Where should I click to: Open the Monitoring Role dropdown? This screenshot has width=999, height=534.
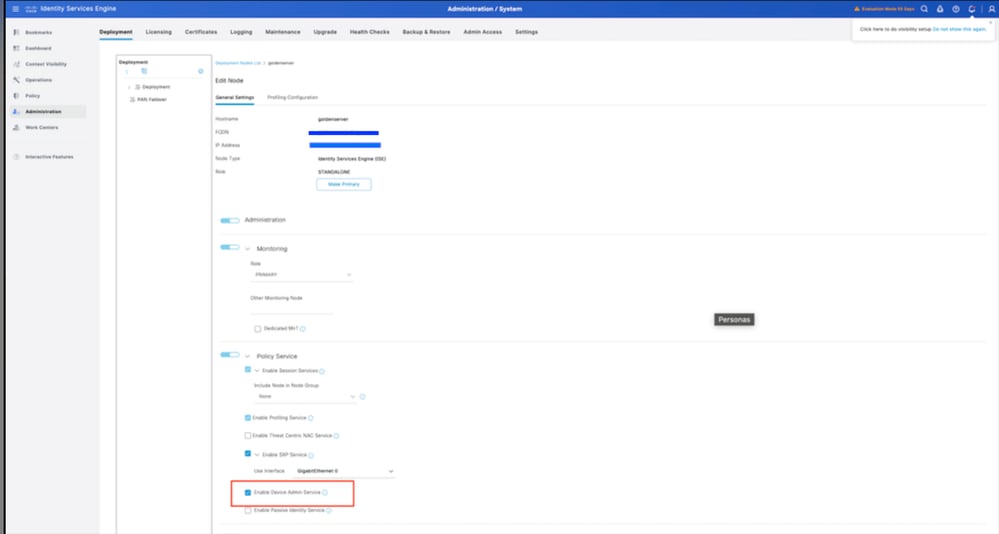click(301, 275)
